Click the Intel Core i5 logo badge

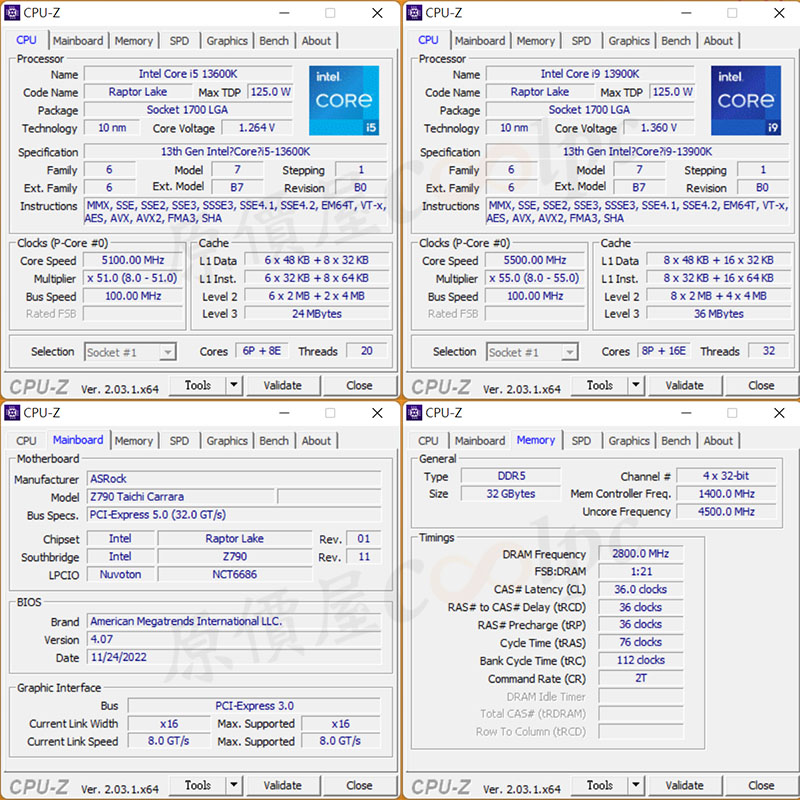tap(344, 101)
